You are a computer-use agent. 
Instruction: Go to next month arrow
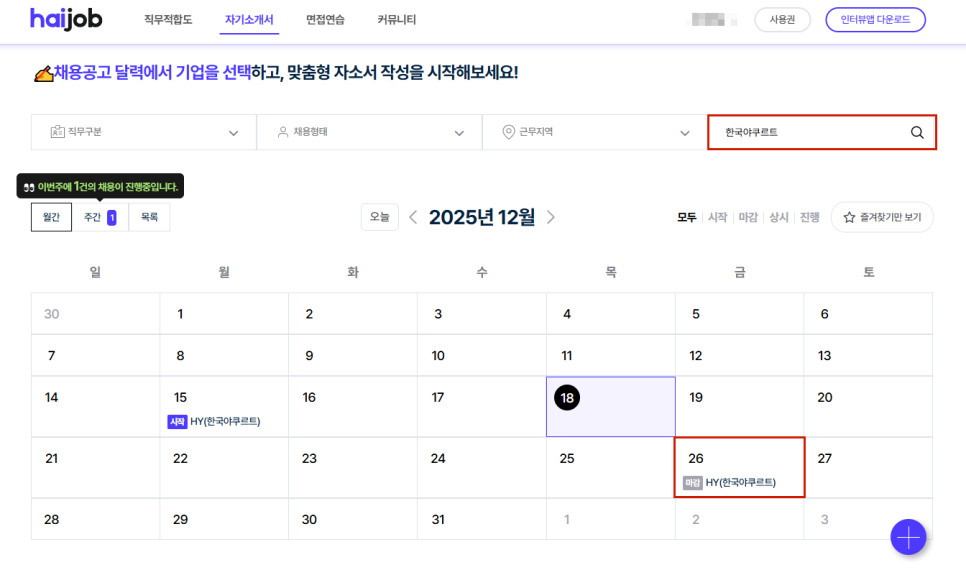tap(551, 217)
